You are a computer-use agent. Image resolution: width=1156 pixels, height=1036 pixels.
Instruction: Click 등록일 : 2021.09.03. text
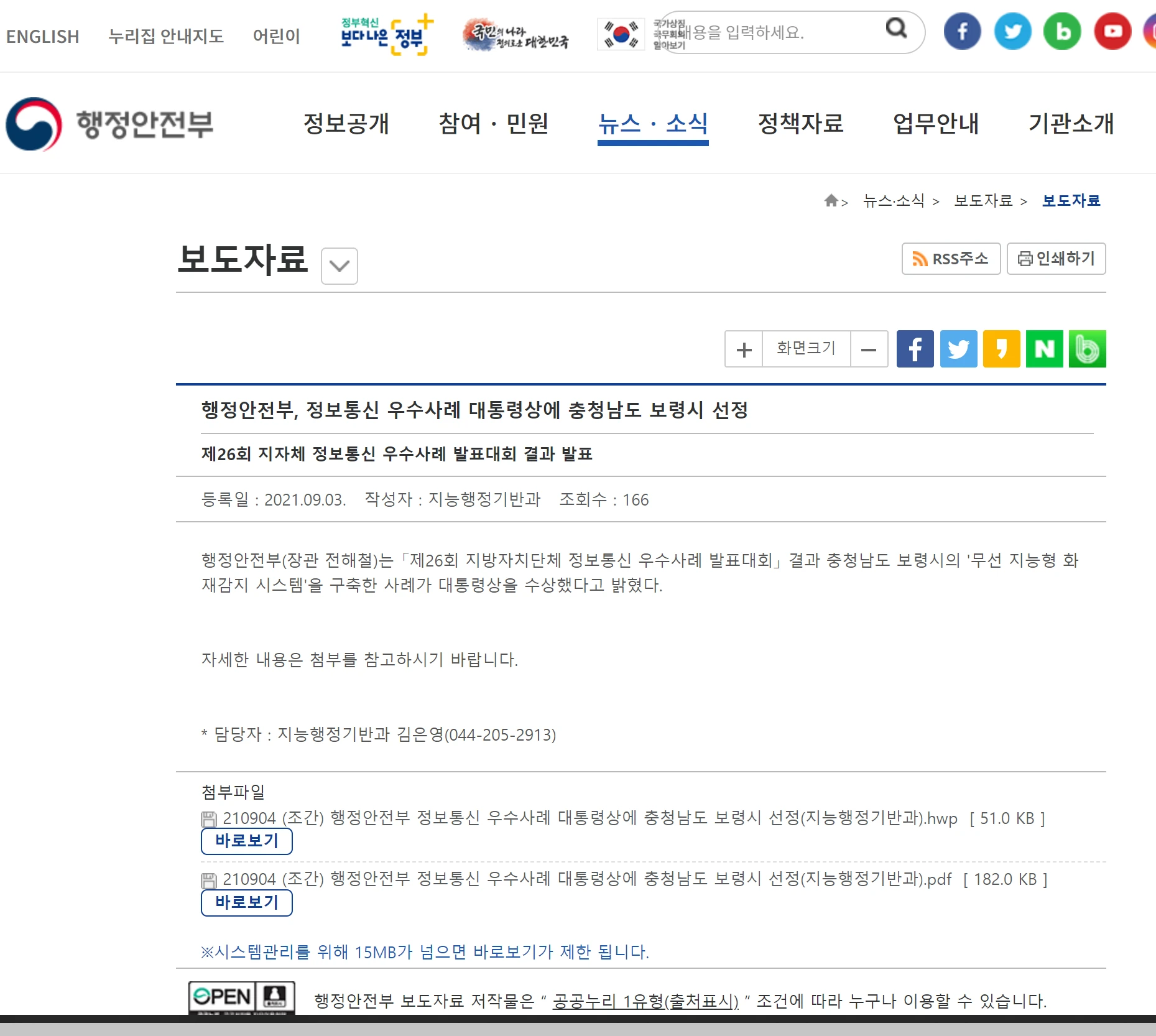click(274, 499)
